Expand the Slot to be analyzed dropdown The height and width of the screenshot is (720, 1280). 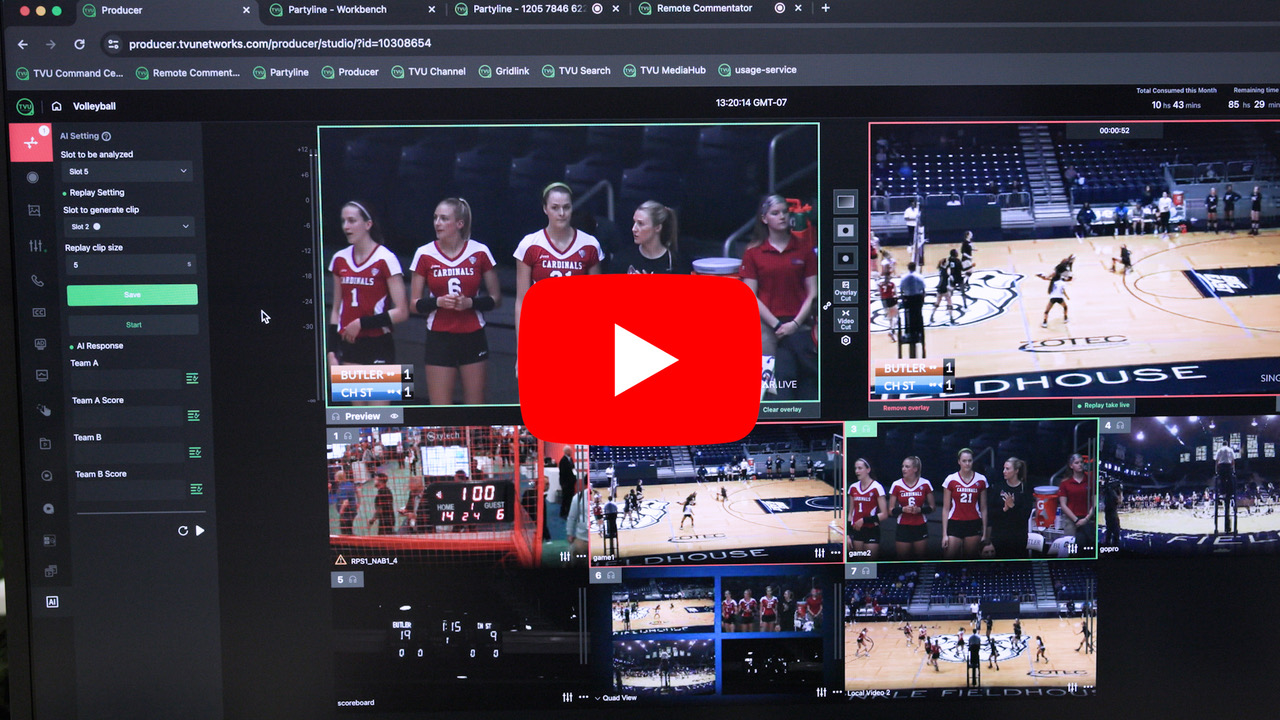[128, 172]
